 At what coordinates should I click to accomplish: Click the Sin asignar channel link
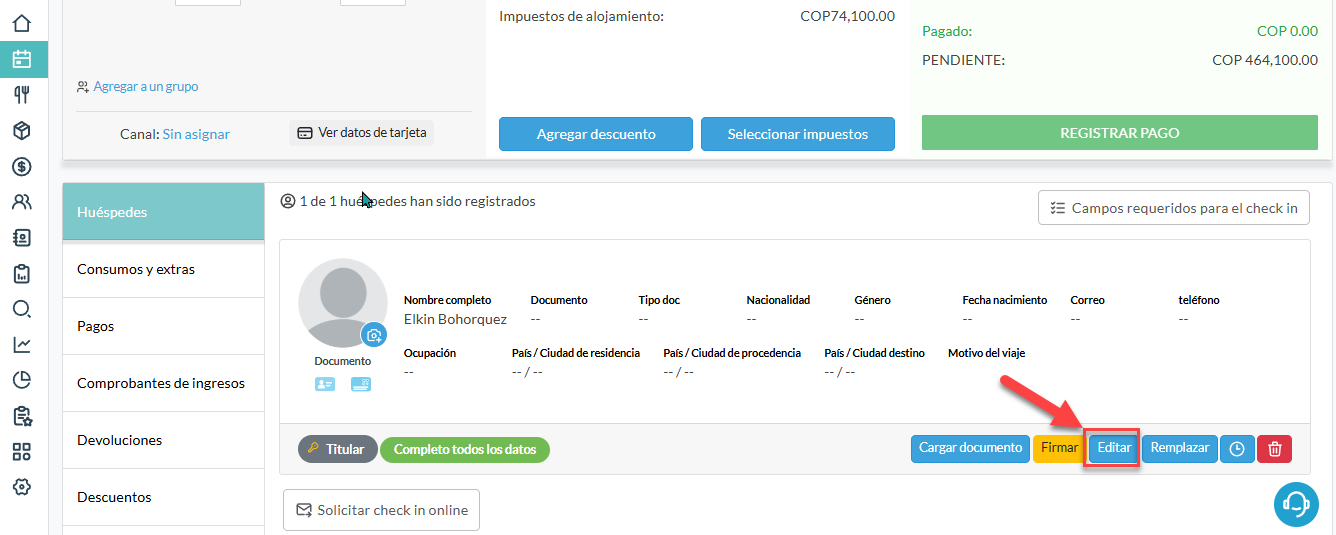tap(196, 134)
